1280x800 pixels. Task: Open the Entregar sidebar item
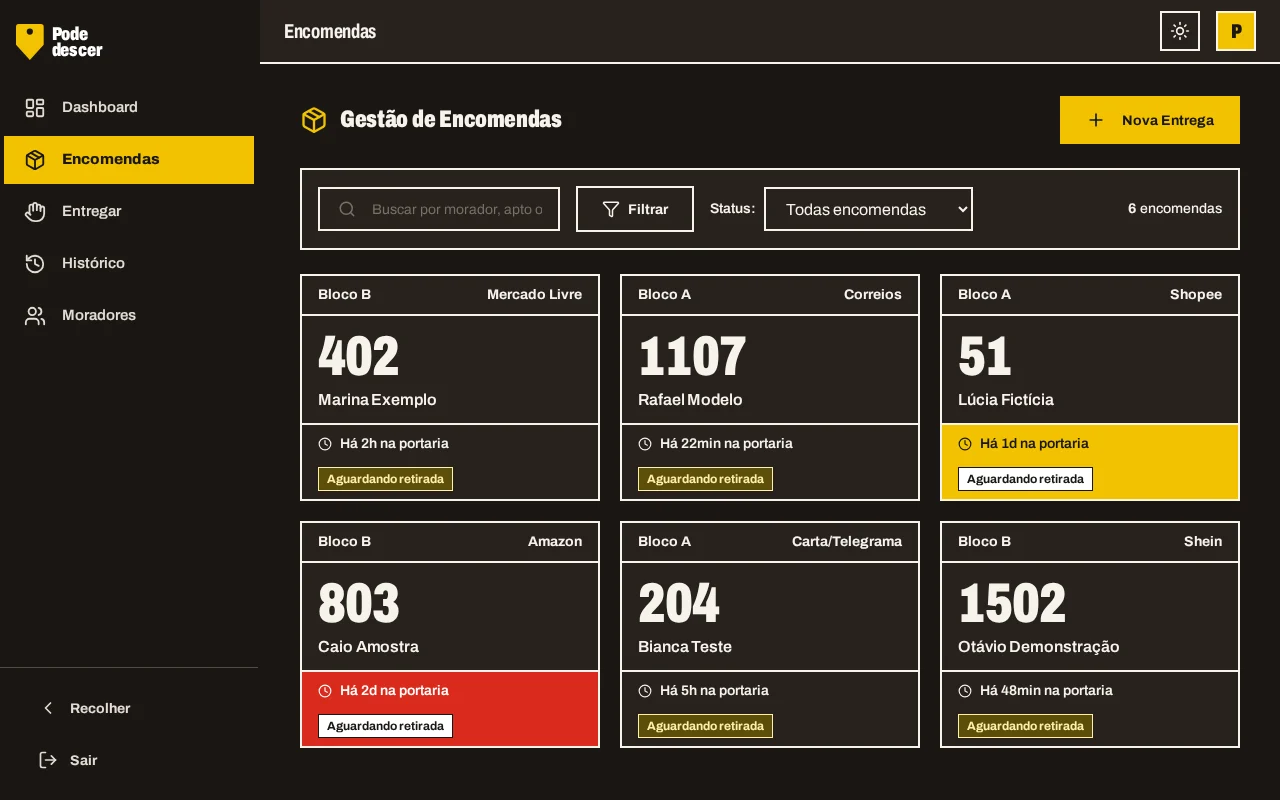click(x=129, y=211)
